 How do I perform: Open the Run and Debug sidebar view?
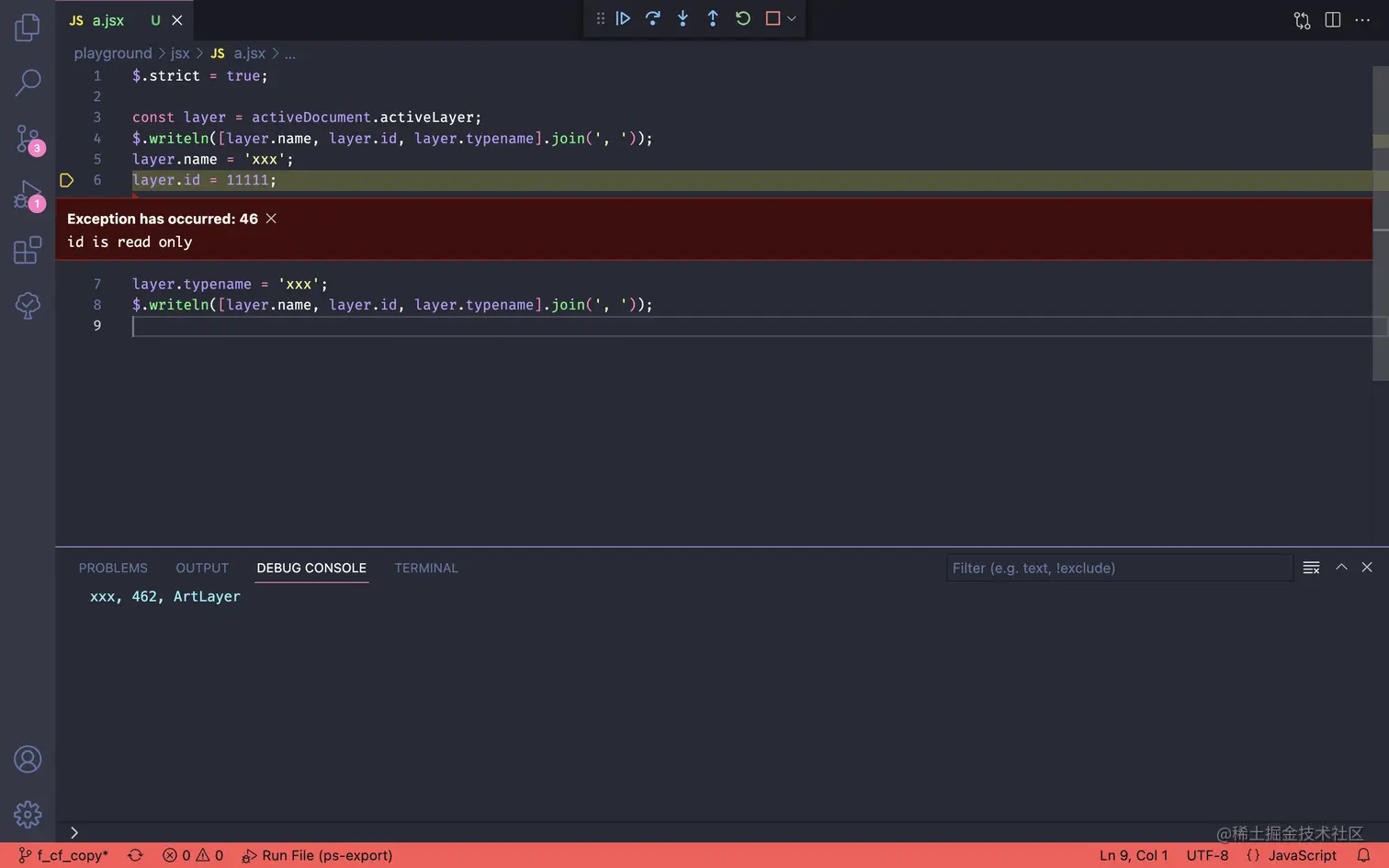tap(28, 196)
